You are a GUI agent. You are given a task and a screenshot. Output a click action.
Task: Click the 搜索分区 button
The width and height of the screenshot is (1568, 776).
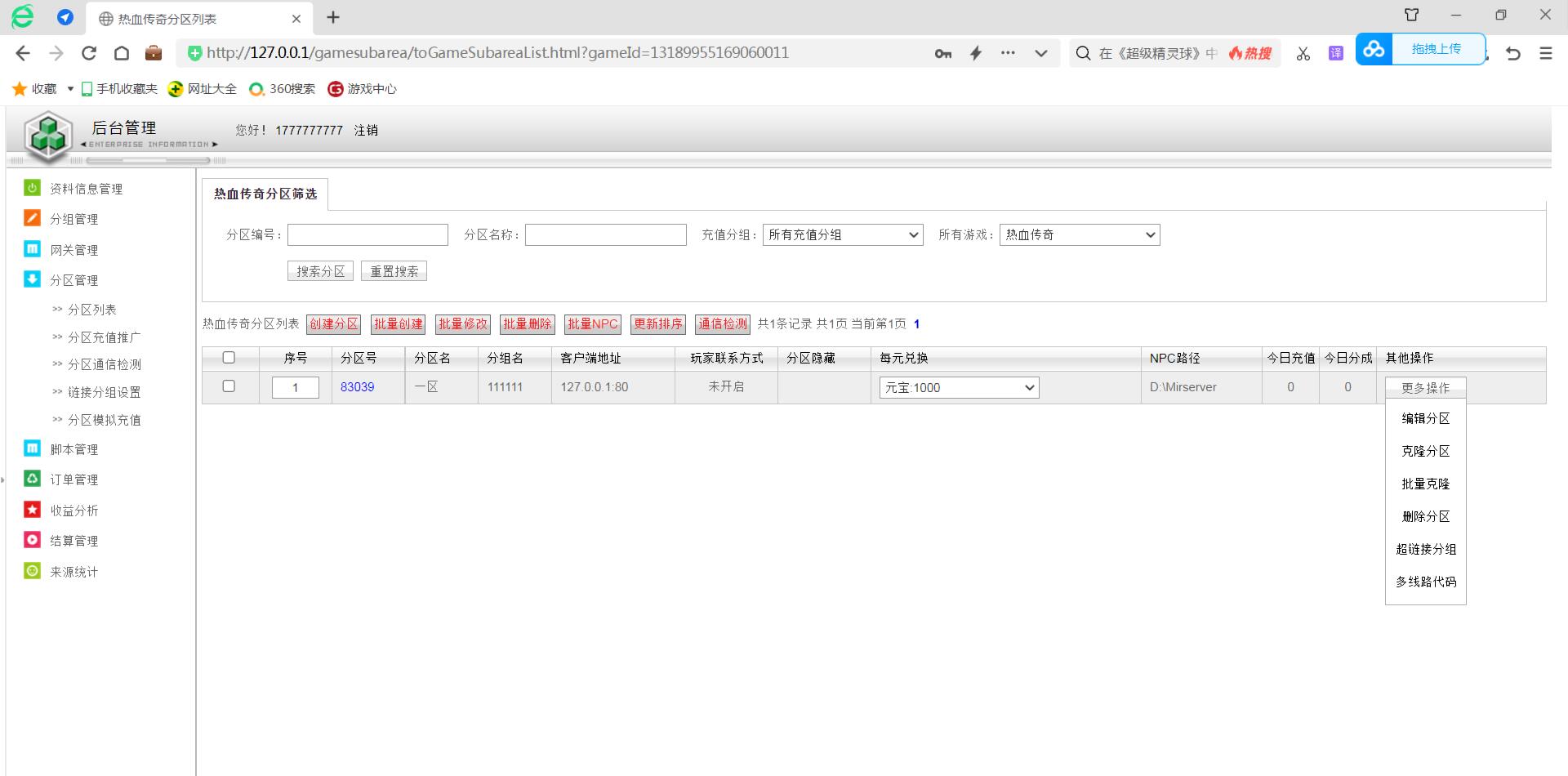[320, 271]
